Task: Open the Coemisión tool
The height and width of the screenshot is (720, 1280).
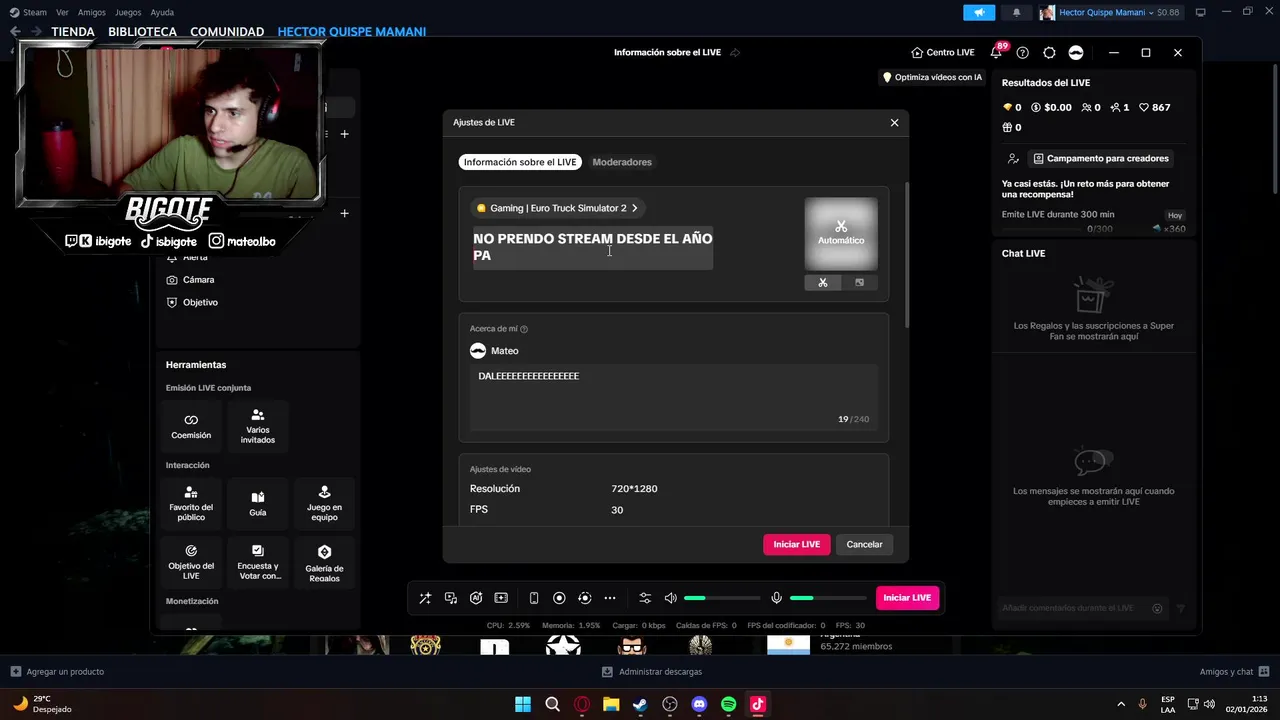Action: 191,426
